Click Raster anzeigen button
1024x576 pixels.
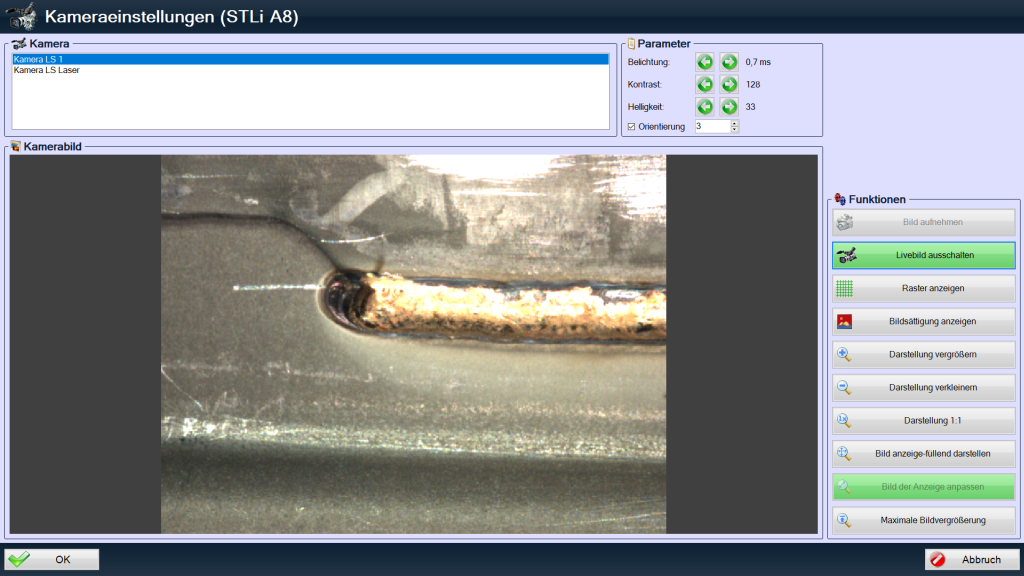click(923, 288)
